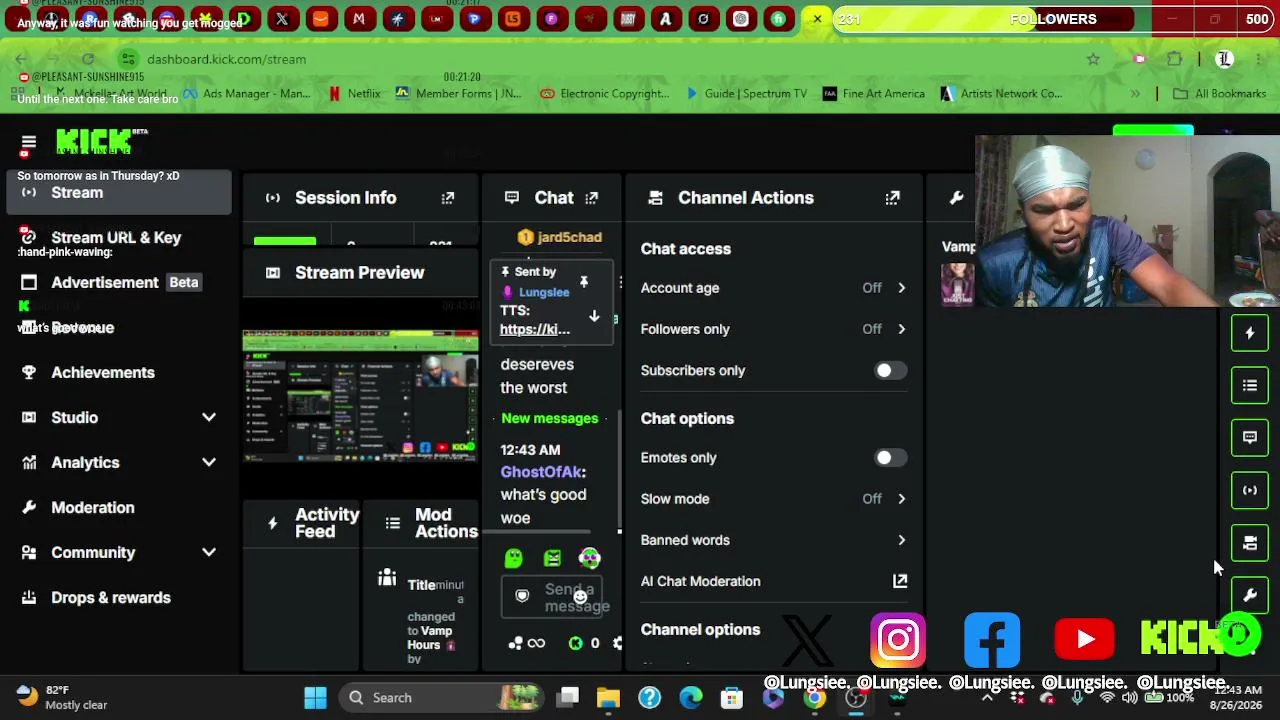Click Lungslee username in pinned message
This screenshot has width=1280, height=720.
(x=544, y=292)
